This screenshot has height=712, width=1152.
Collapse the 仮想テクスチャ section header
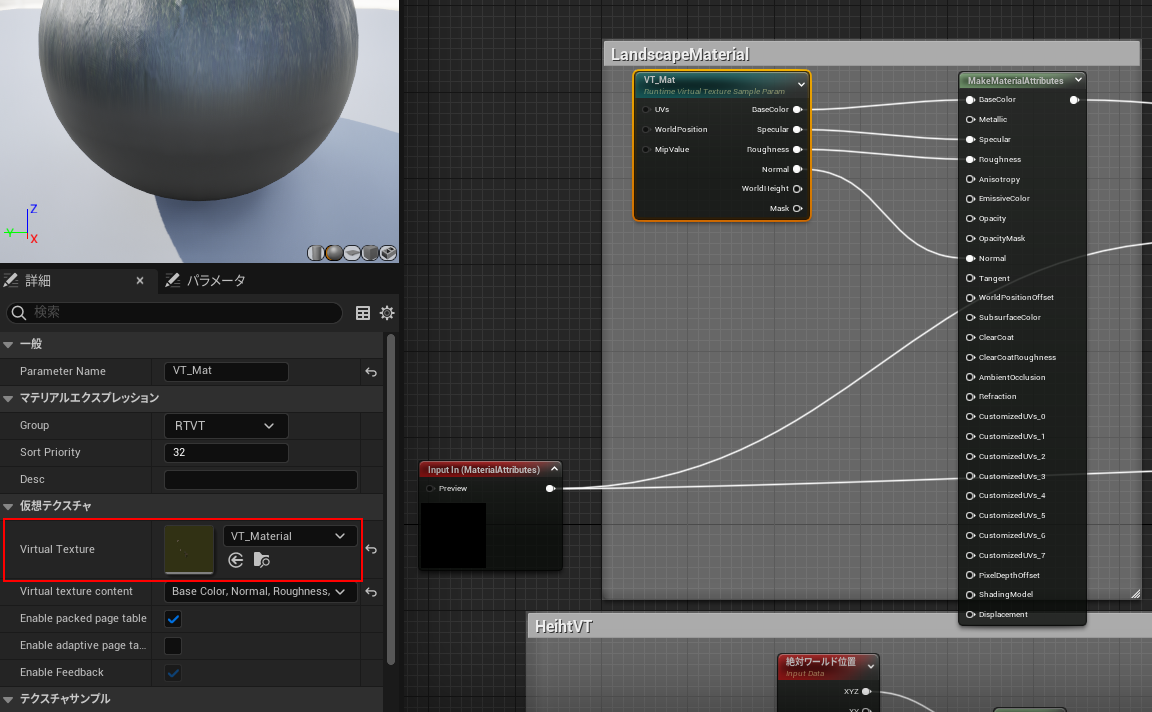(10, 506)
